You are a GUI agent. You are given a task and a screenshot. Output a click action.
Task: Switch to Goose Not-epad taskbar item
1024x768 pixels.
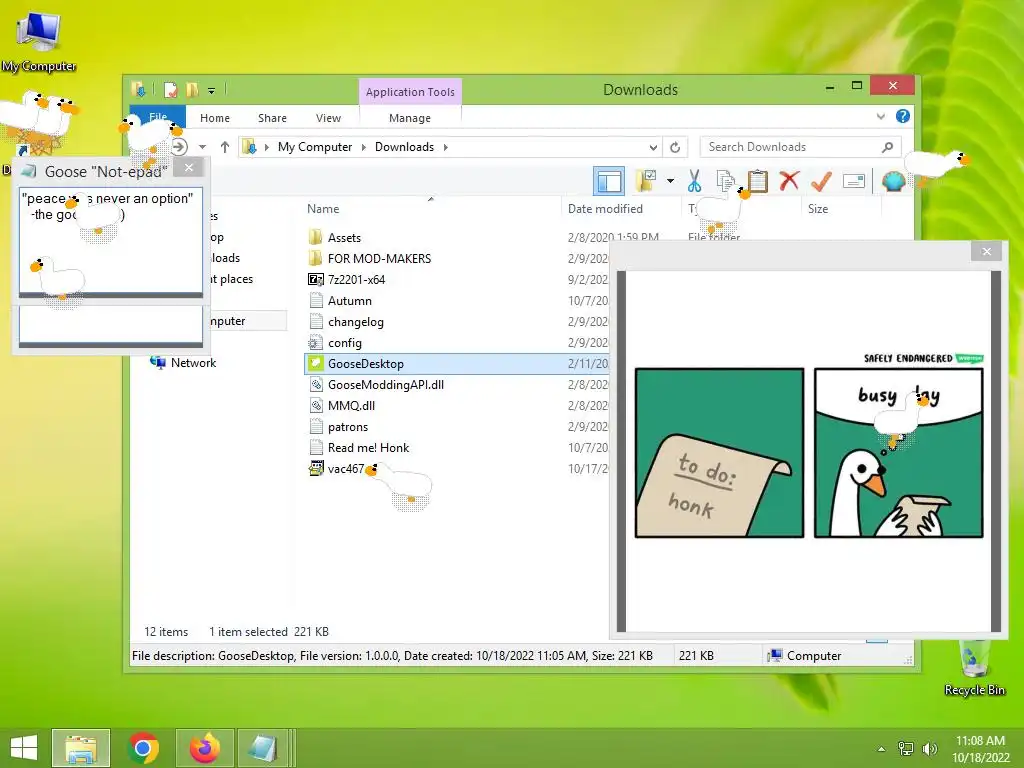(x=264, y=748)
